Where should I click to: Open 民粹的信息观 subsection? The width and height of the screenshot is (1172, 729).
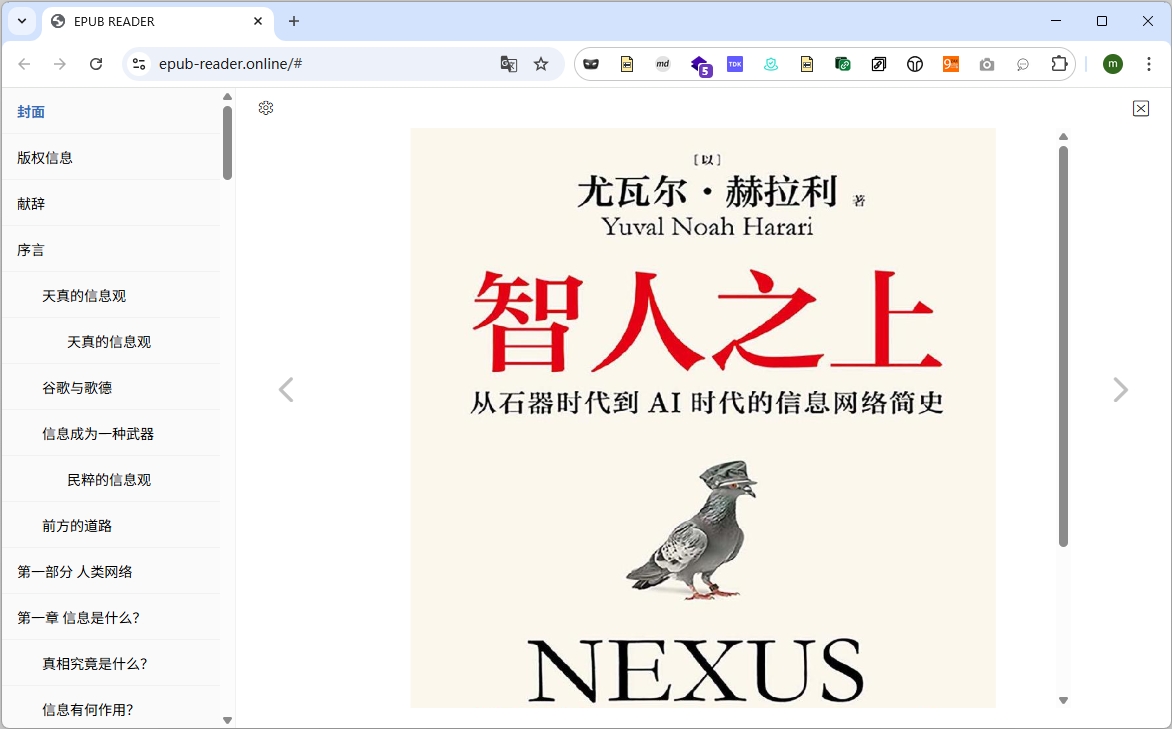109,480
